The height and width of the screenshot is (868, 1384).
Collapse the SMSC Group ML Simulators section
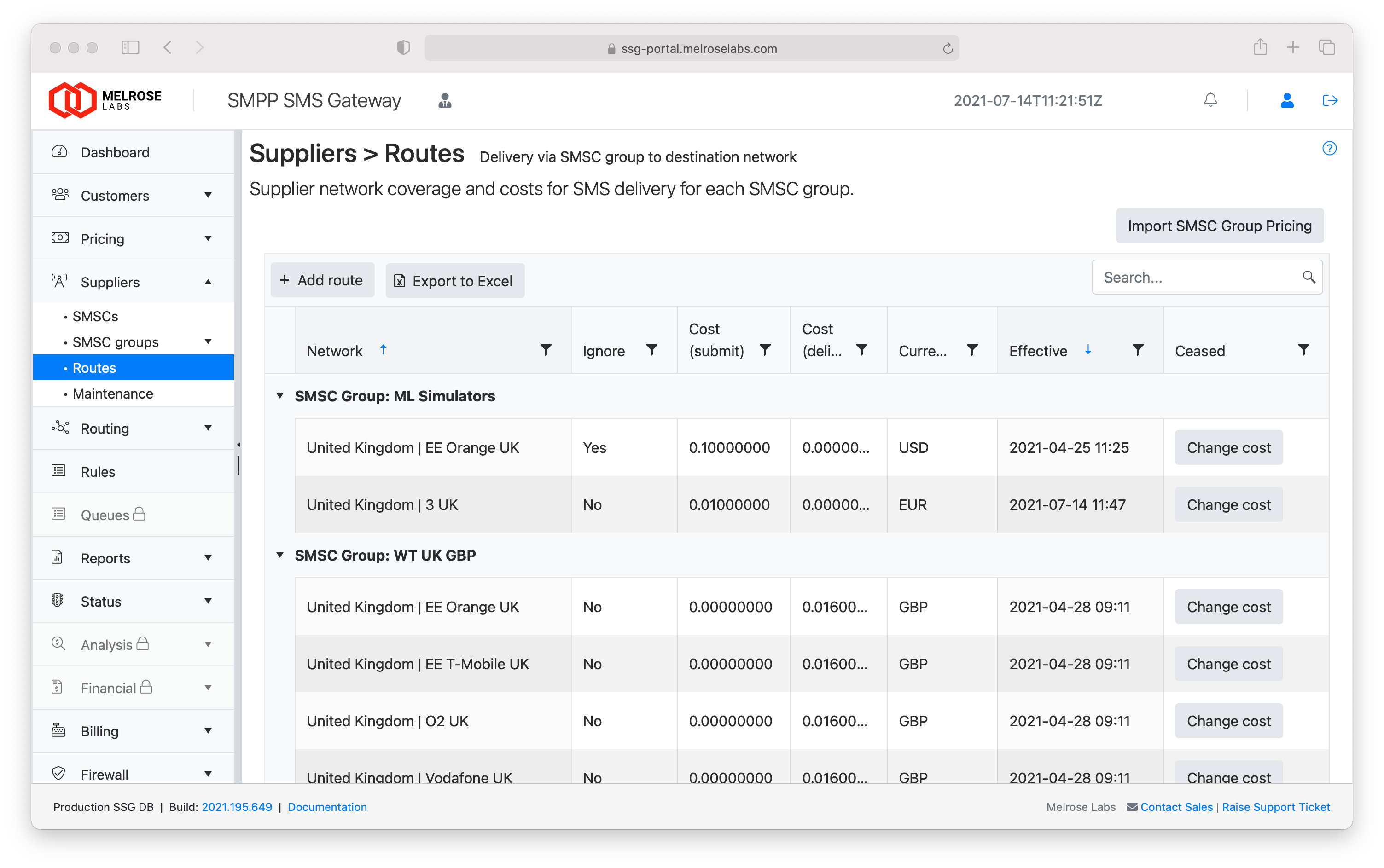click(x=280, y=396)
